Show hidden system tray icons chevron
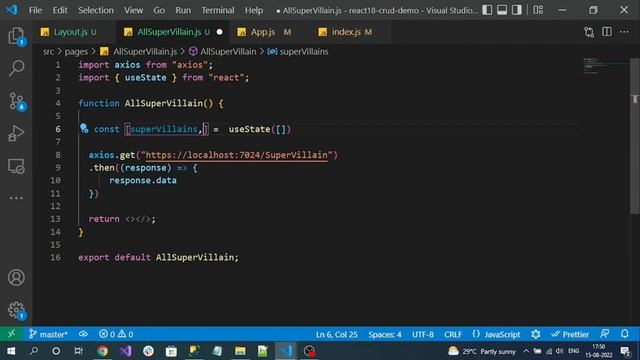The height and width of the screenshot is (360, 640). point(526,351)
